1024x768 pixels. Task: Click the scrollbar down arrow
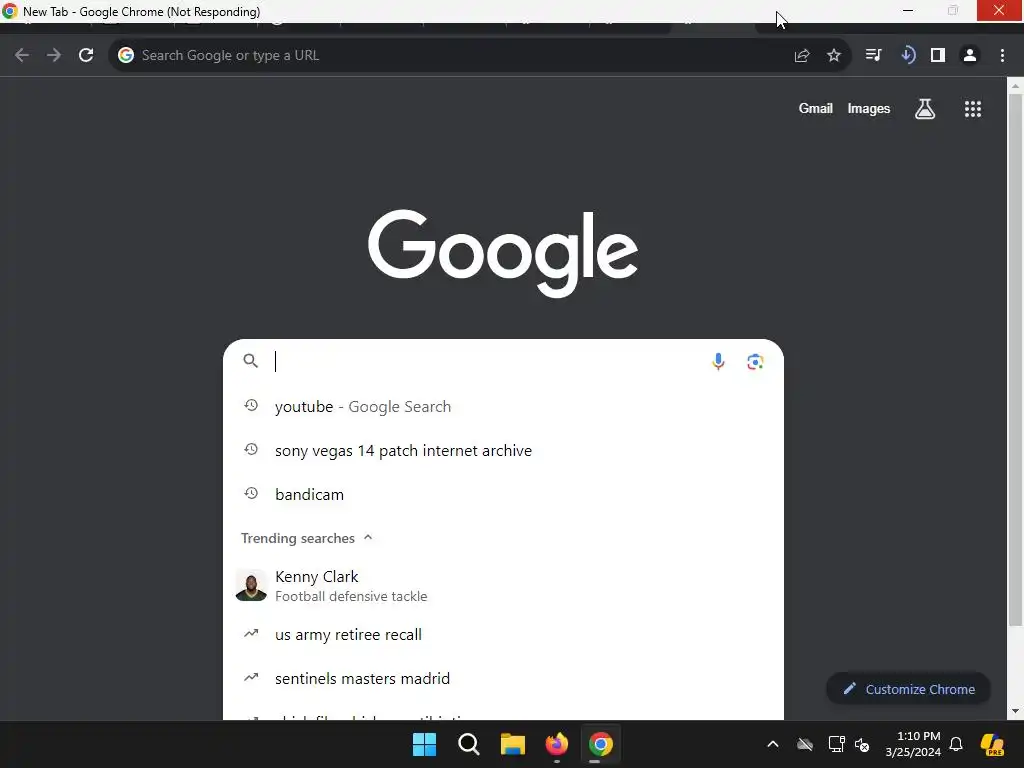[x=1015, y=711]
